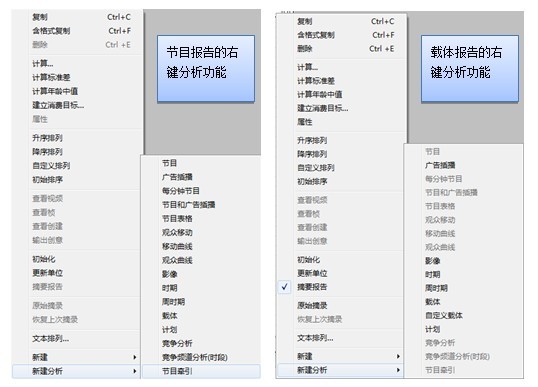This screenshot has height=387, width=538.
Task: Pick 周时期 in 节目报告 submenu
Action: click(173, 302)
